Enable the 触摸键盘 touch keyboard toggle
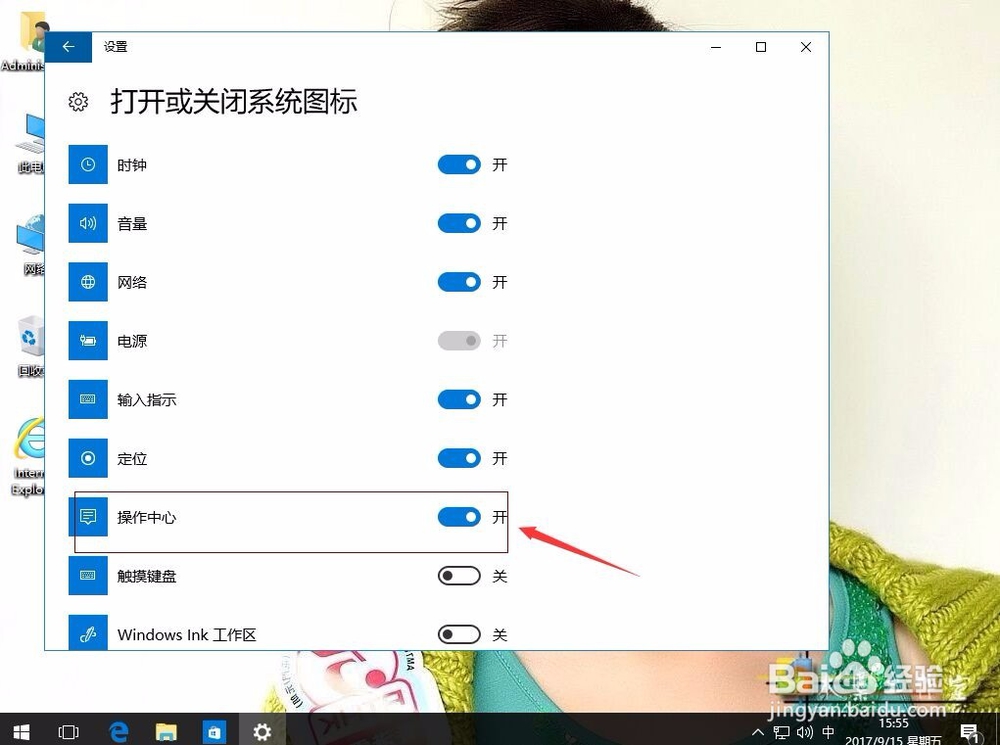 [458, 575]
